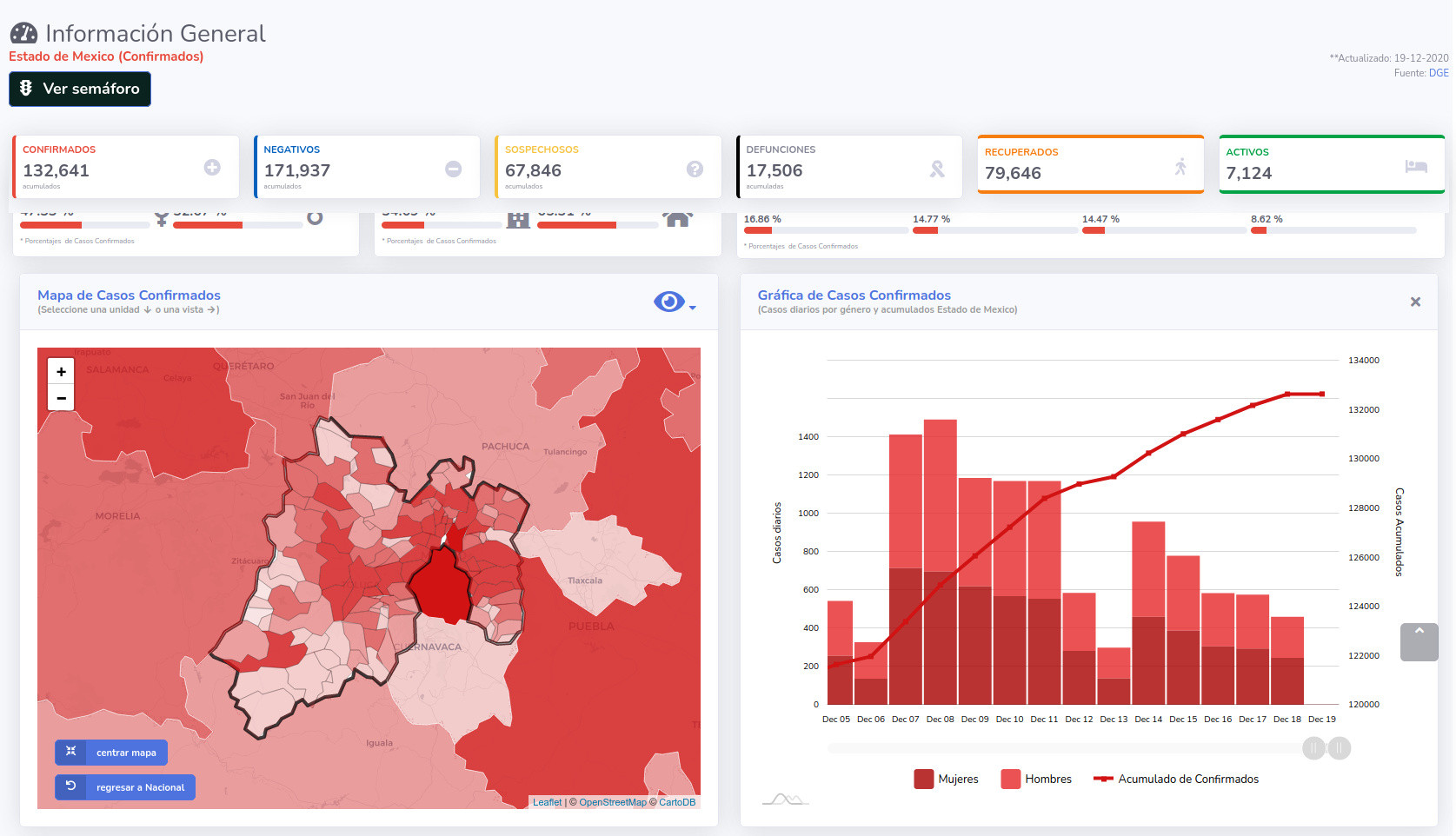Click the right handle of chart range slider
The image size is (1456, 836).
point(1340,747)
